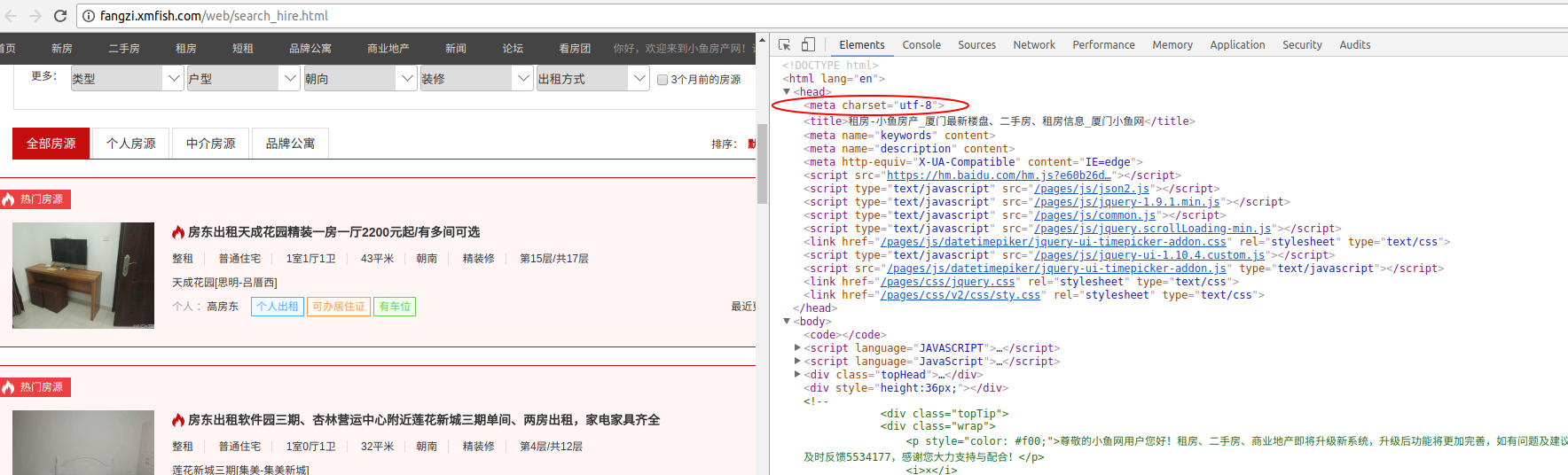Open the Network tab in DevTools

pyautogui.click(x=1033, y=45)
